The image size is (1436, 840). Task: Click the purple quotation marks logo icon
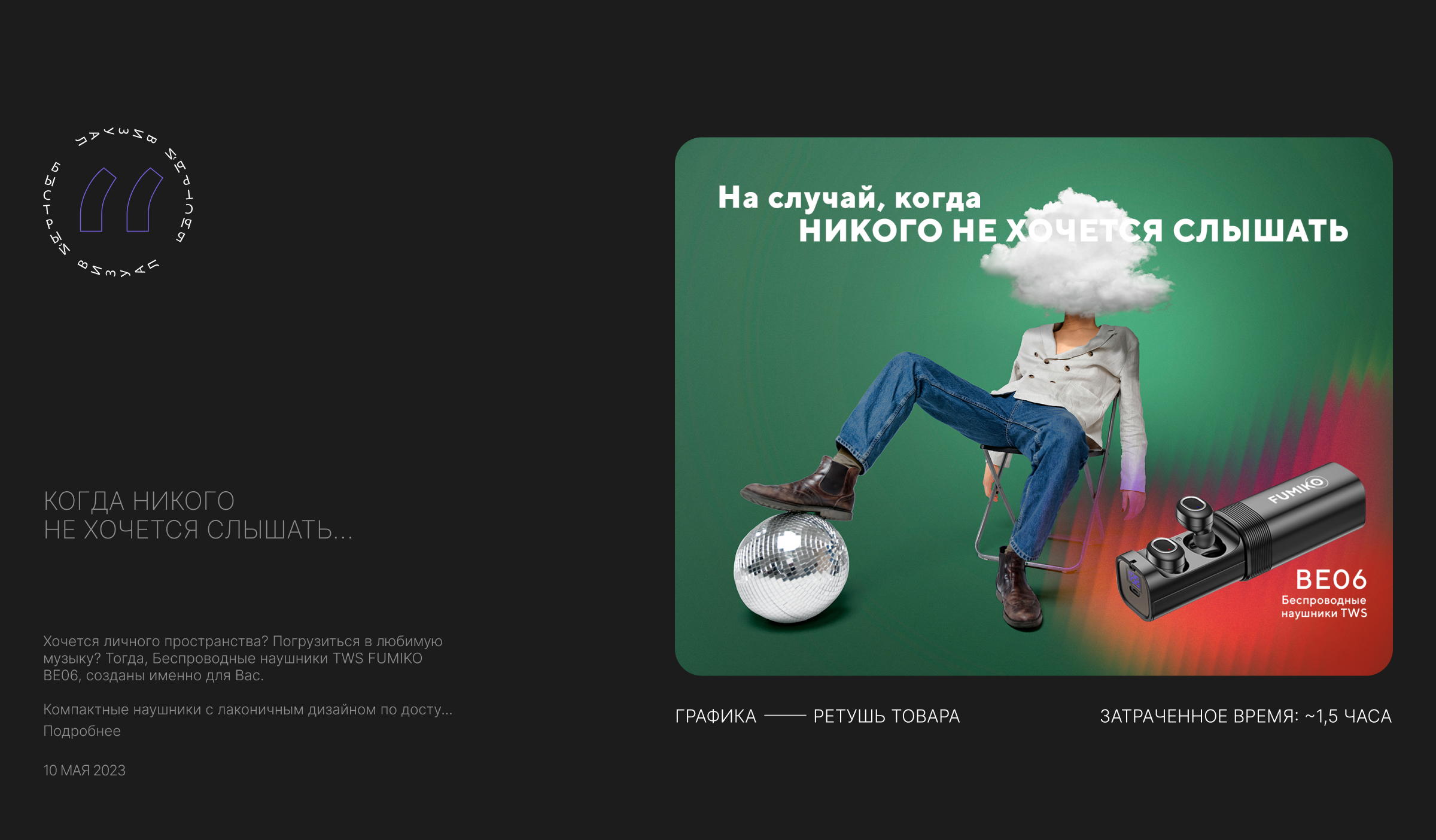(x=121, y=200)
